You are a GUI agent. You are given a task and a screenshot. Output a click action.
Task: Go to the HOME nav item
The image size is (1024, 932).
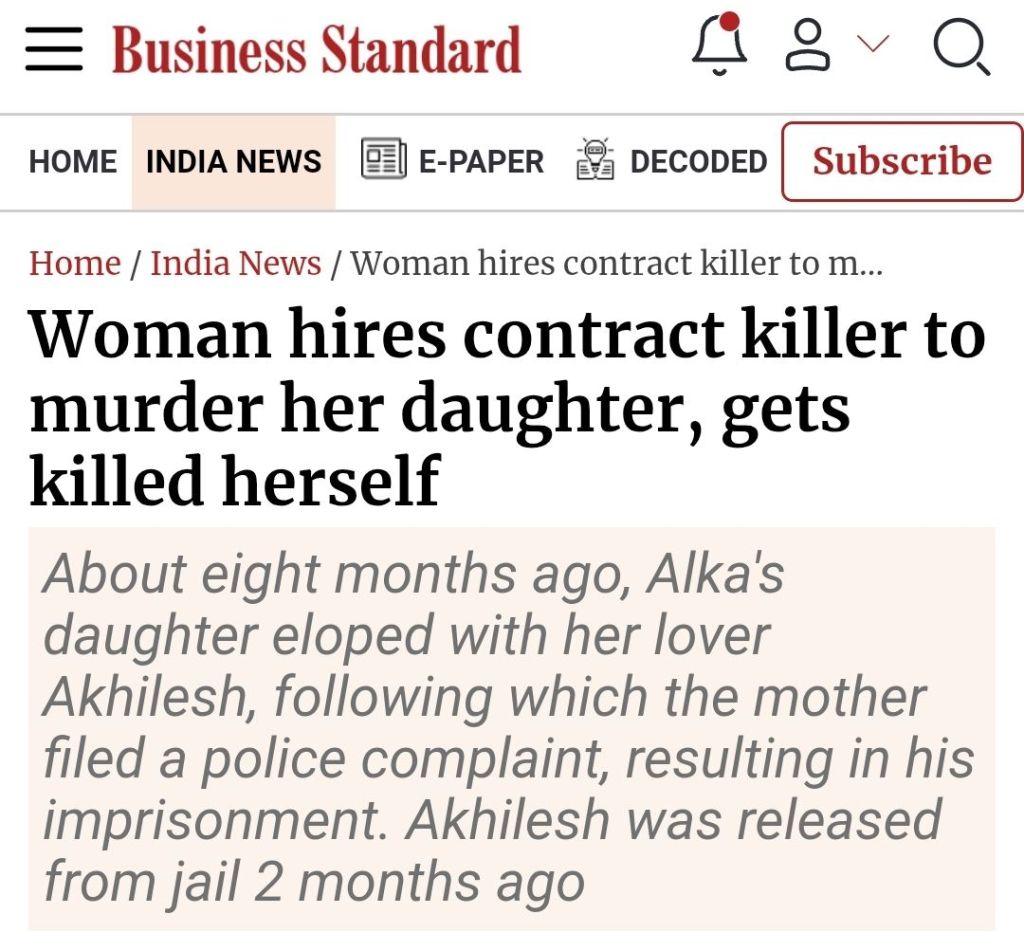pos(73,162)
